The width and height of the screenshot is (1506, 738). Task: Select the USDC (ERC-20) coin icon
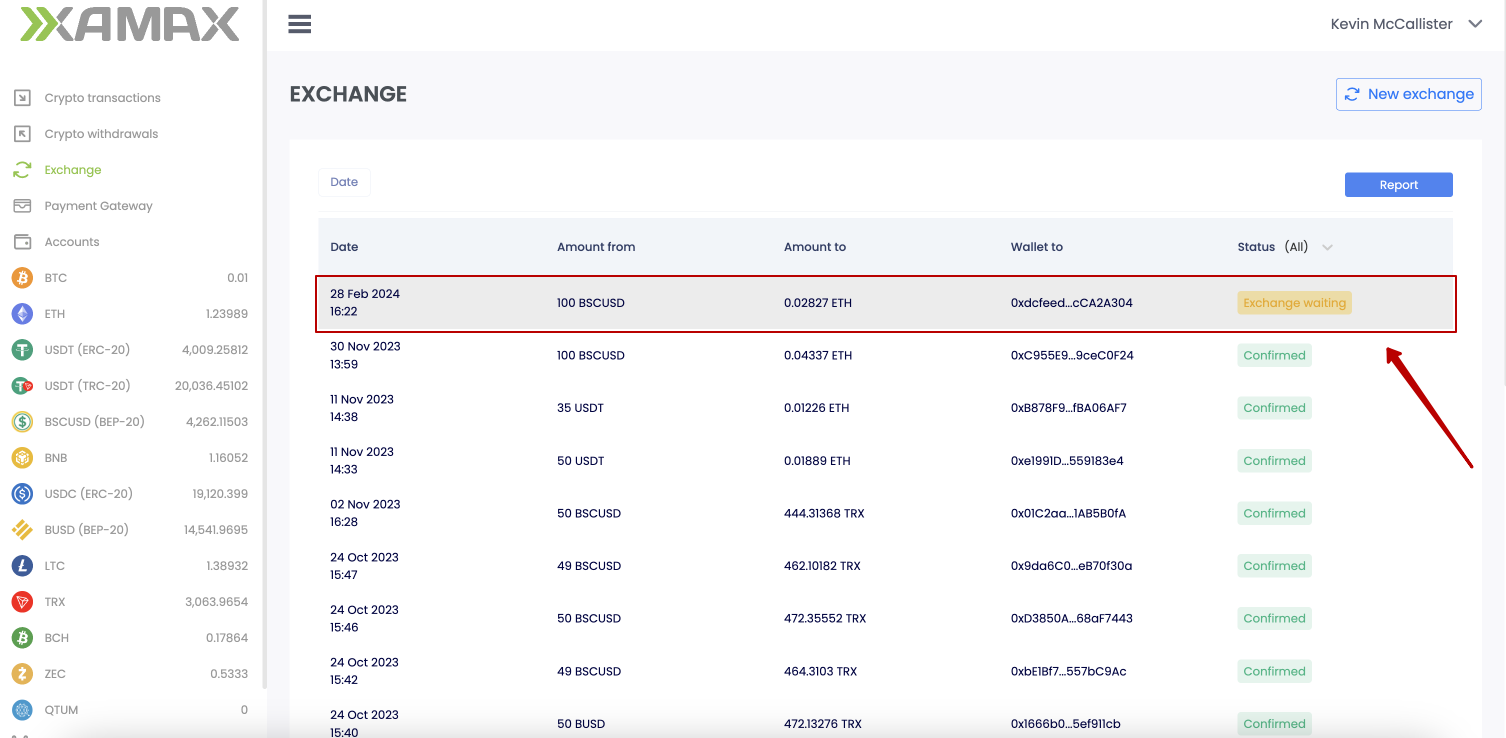(22, 494)
